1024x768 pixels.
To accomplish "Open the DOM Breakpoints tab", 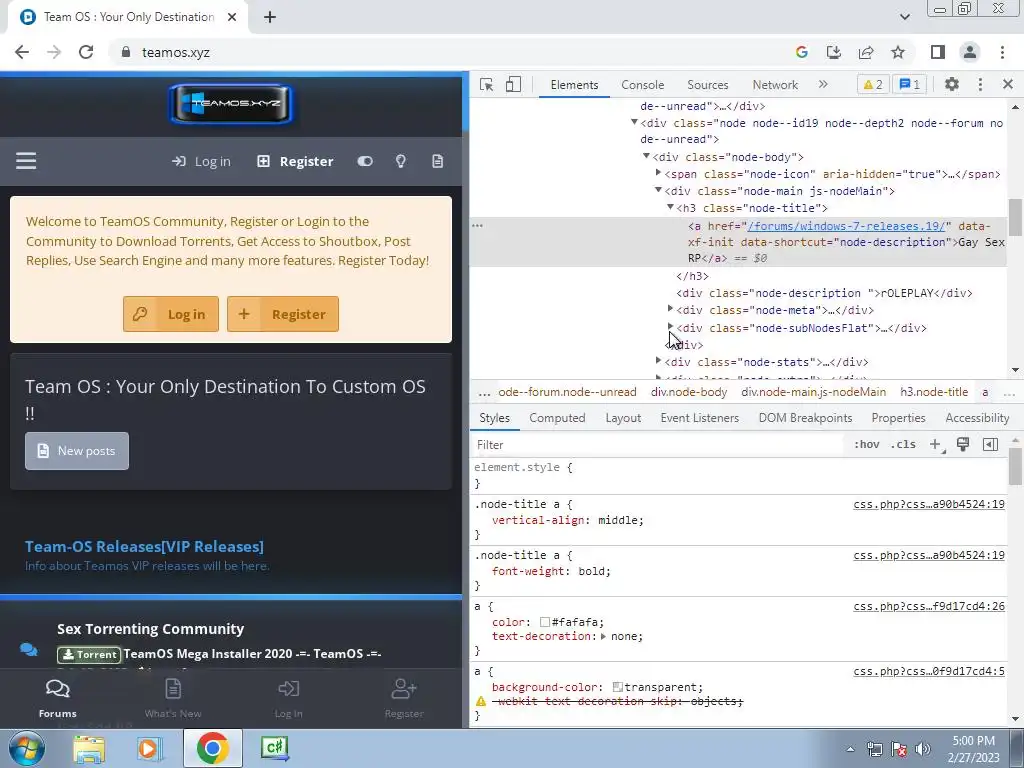I will point(805,418).
